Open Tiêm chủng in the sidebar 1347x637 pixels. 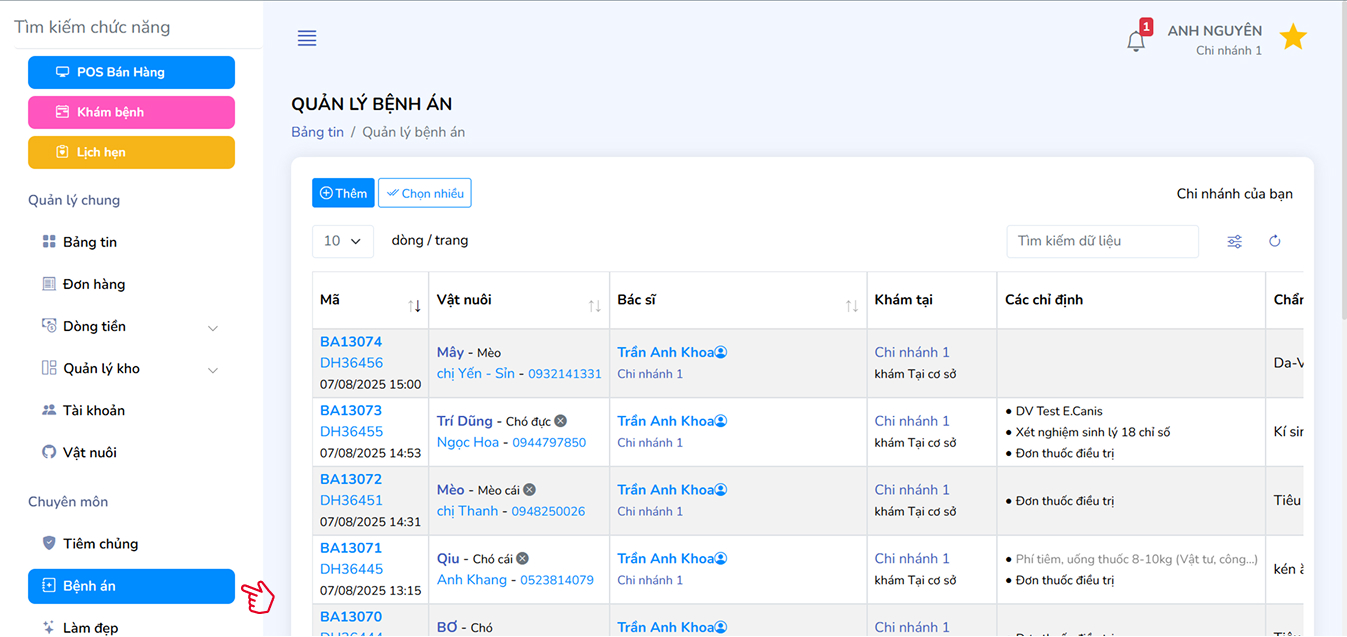coord(100,544)
